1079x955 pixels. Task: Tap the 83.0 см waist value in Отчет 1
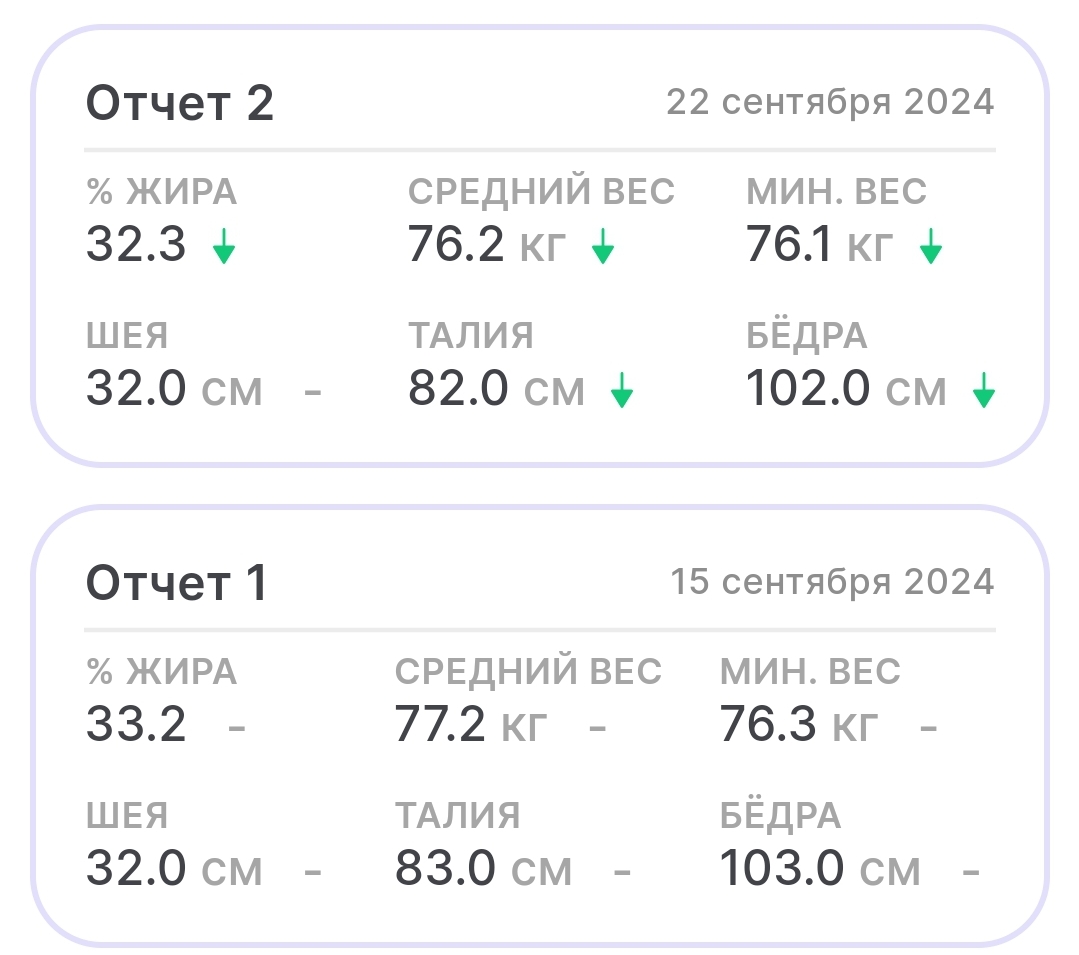point(483,869)
